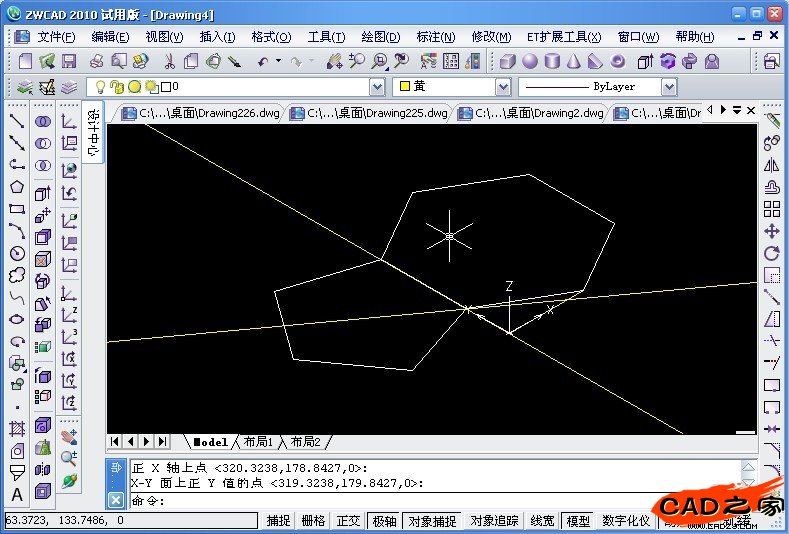Select the Line drawing tool
789x534 pixels.
17,121
